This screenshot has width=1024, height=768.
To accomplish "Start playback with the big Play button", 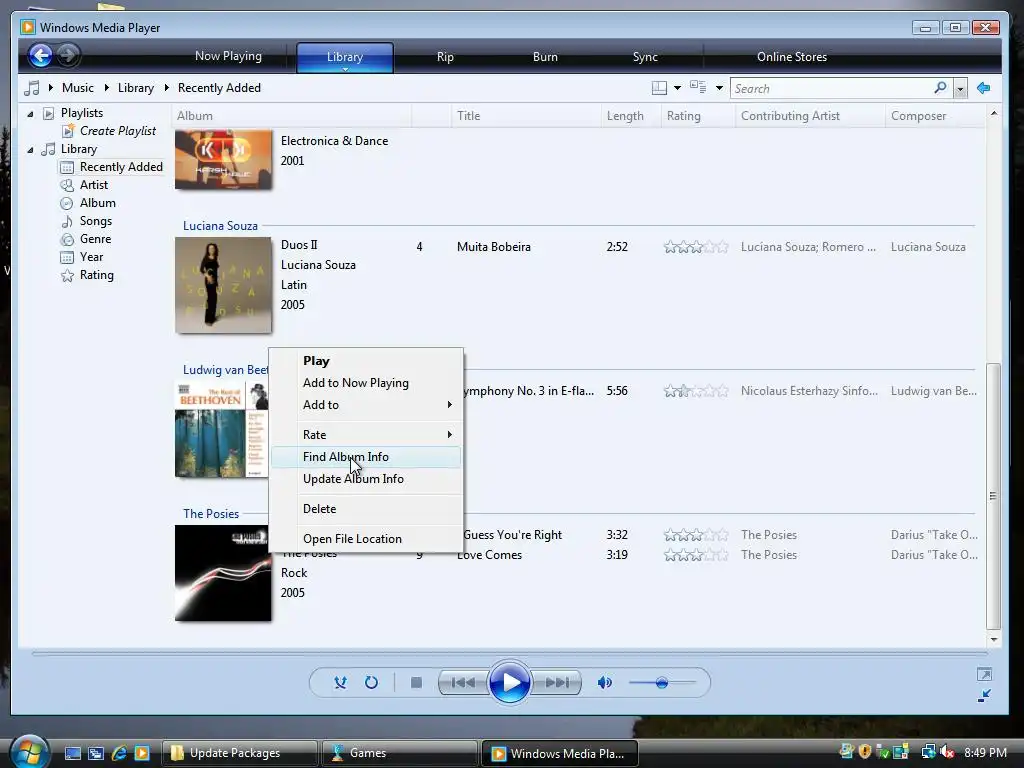I will [x=509, y=682].
